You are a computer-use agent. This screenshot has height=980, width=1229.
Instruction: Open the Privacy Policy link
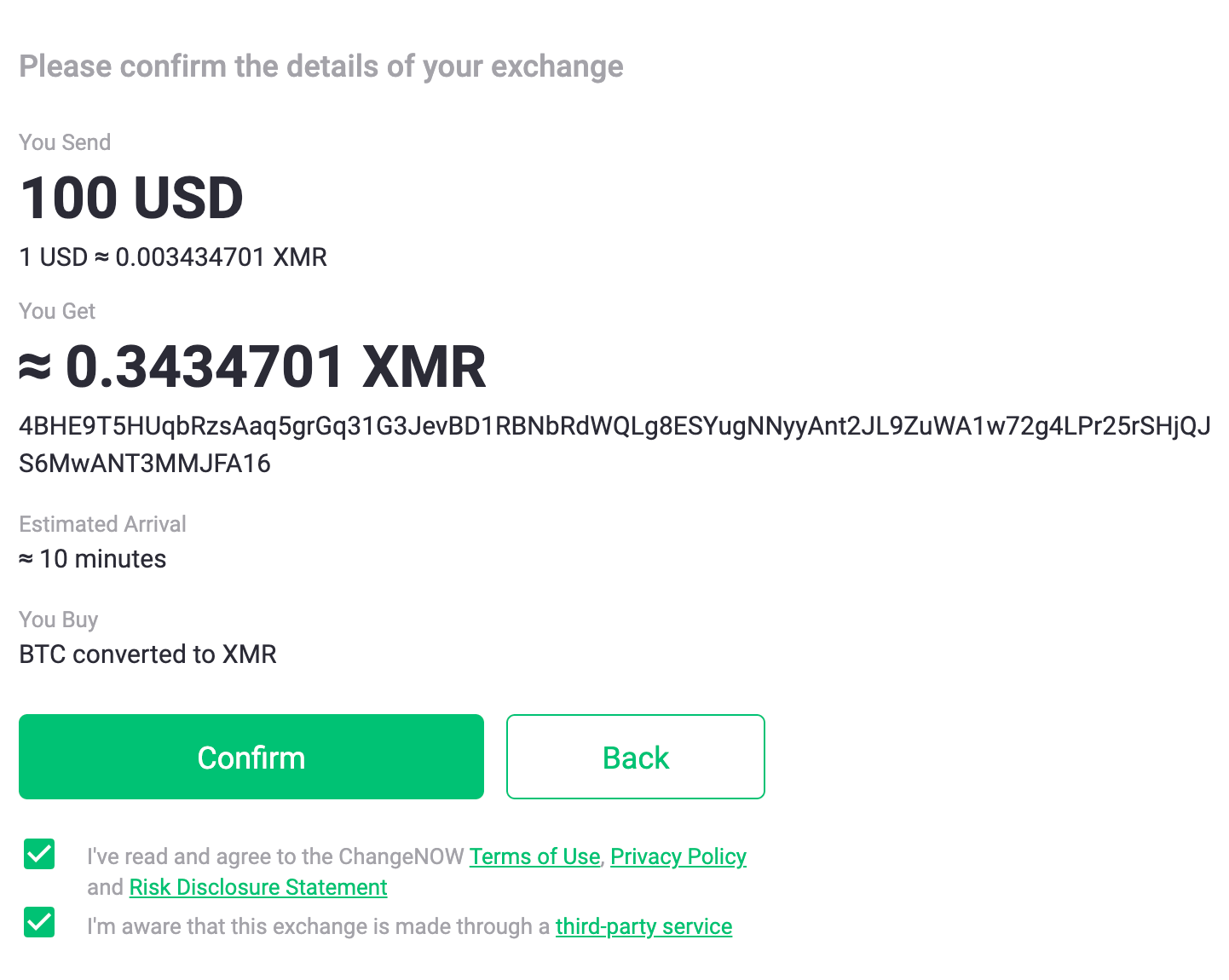click(x=678, y=856)
